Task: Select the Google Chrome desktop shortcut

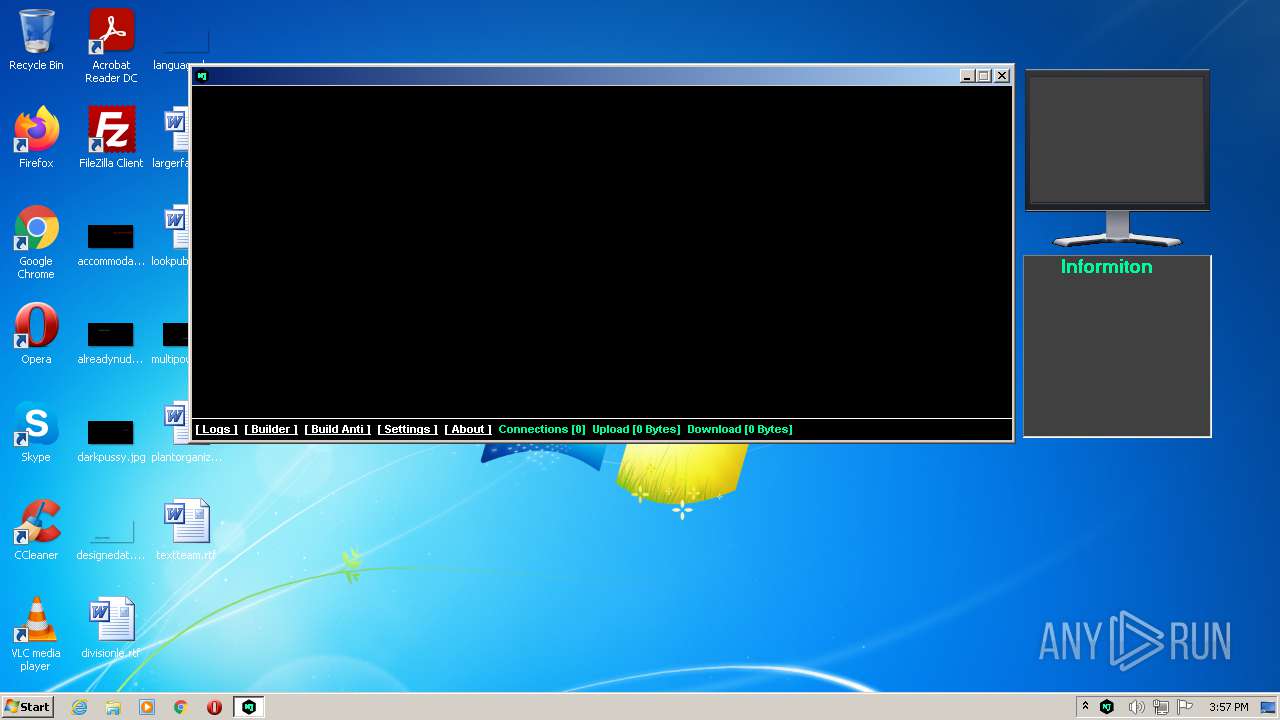Action: 36,243
